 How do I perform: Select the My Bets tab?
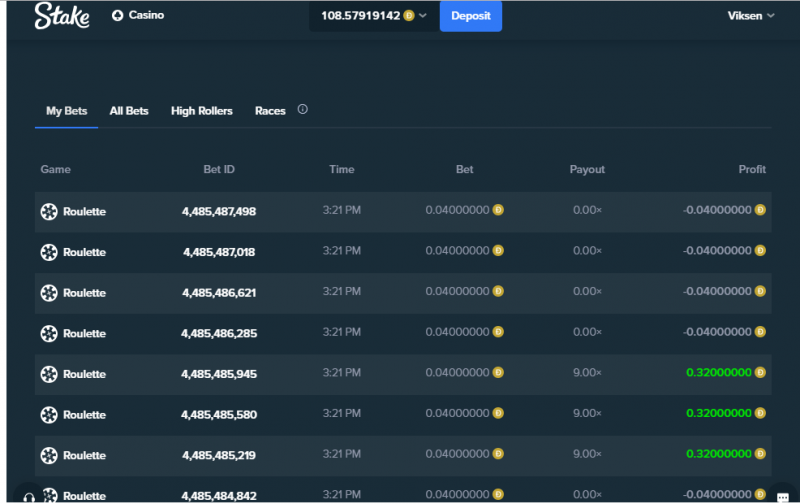pyautogui.click(x=66, y=111)
